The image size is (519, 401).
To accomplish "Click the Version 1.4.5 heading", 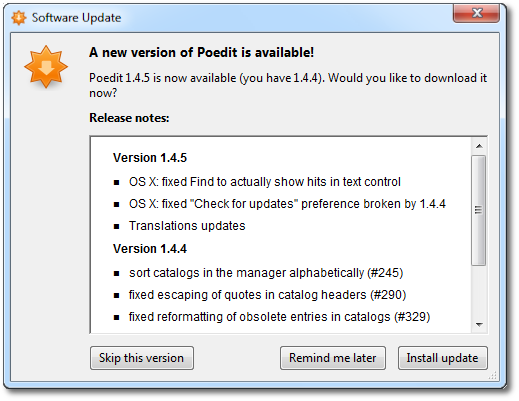I will tap(150, 158).
